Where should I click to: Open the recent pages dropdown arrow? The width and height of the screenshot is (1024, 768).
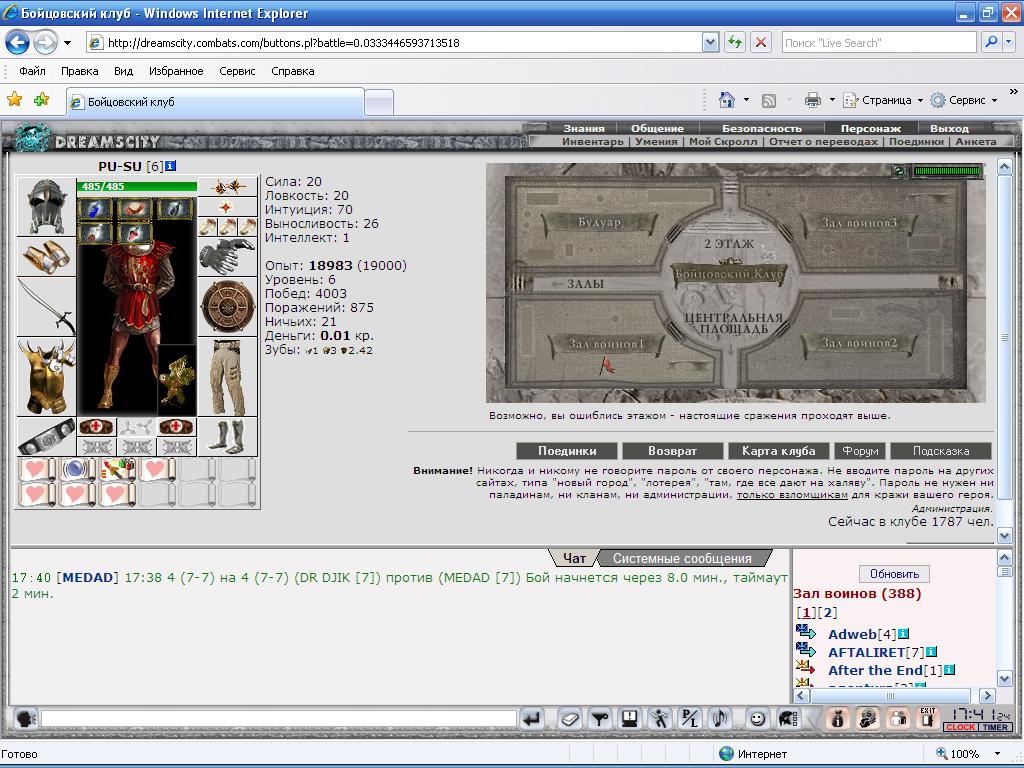67,43
